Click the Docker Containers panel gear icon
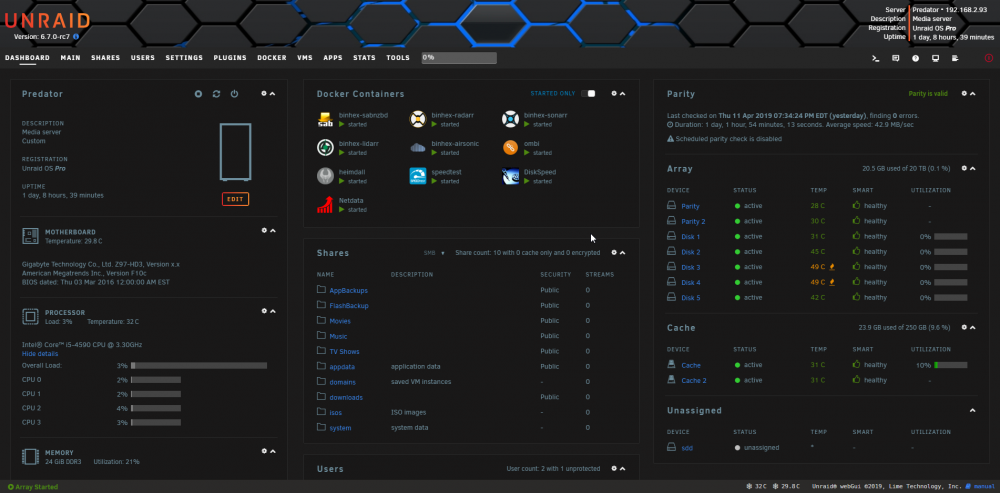The width and height of the screenshot is (1000, 493). click(x=614, y=94)
